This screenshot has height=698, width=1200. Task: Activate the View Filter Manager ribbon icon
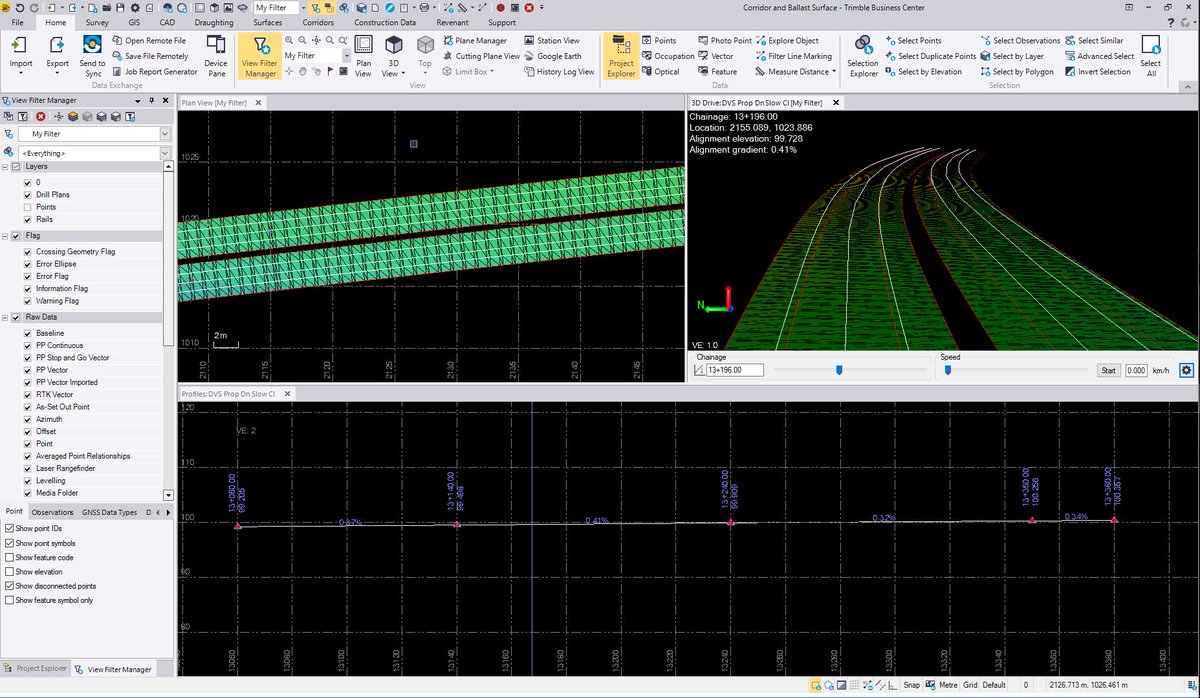coord(260,56)
